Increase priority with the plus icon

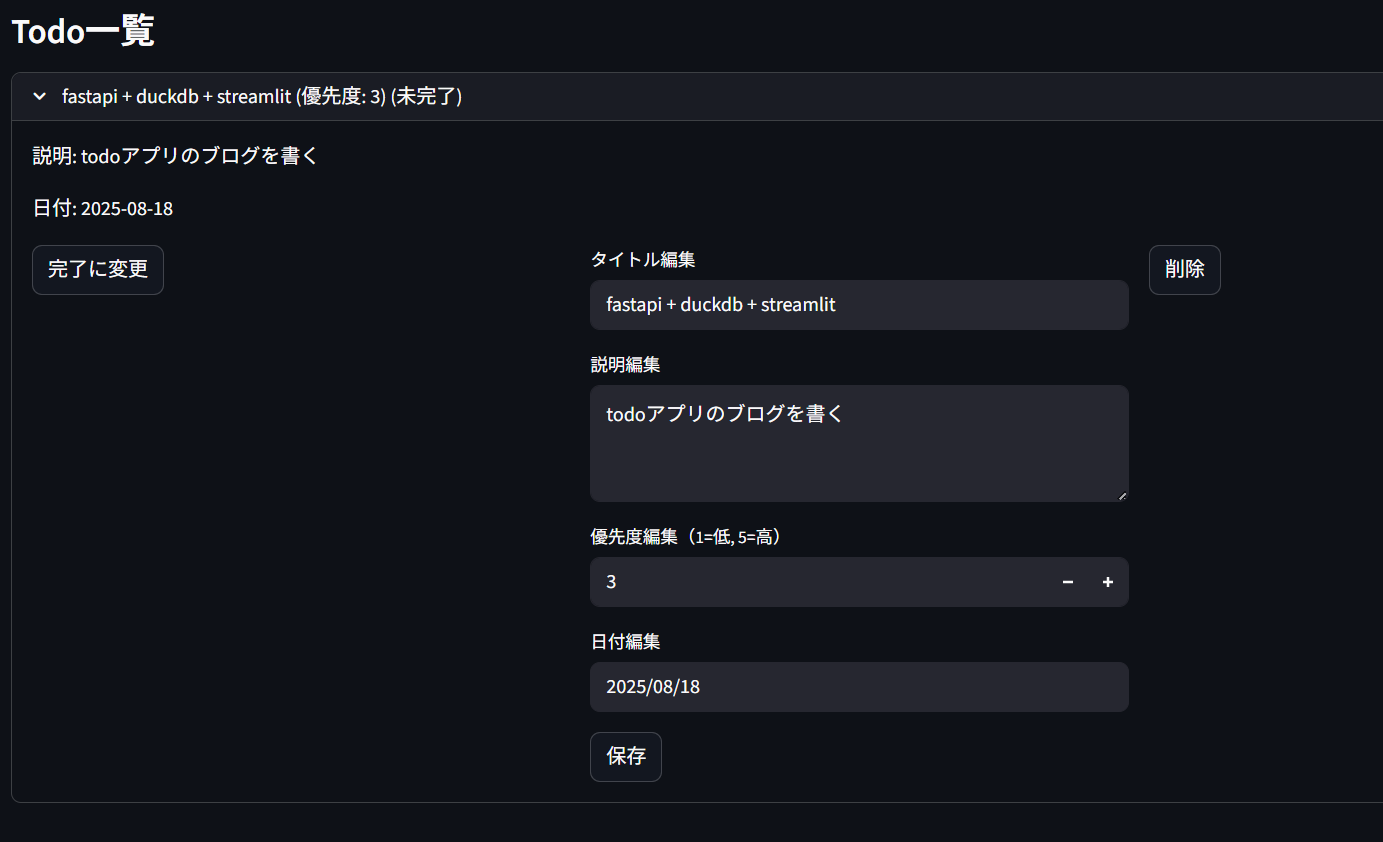pyautogui.click(x=1108, y=582)
